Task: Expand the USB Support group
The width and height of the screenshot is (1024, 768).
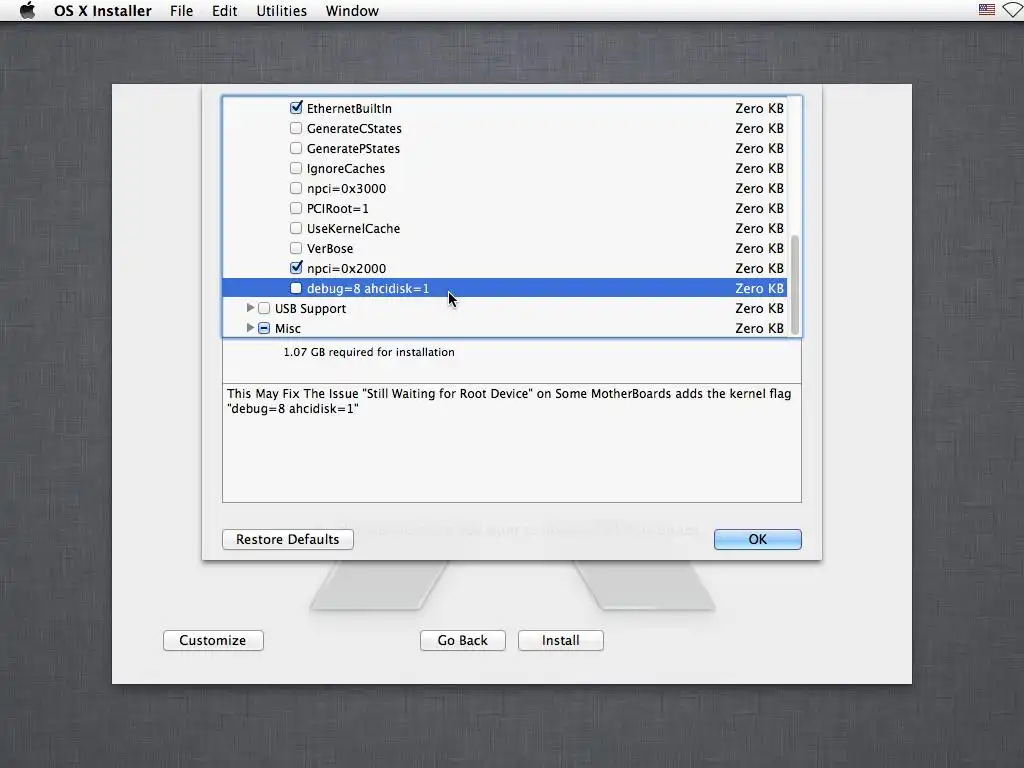Action: click(250, 308)
